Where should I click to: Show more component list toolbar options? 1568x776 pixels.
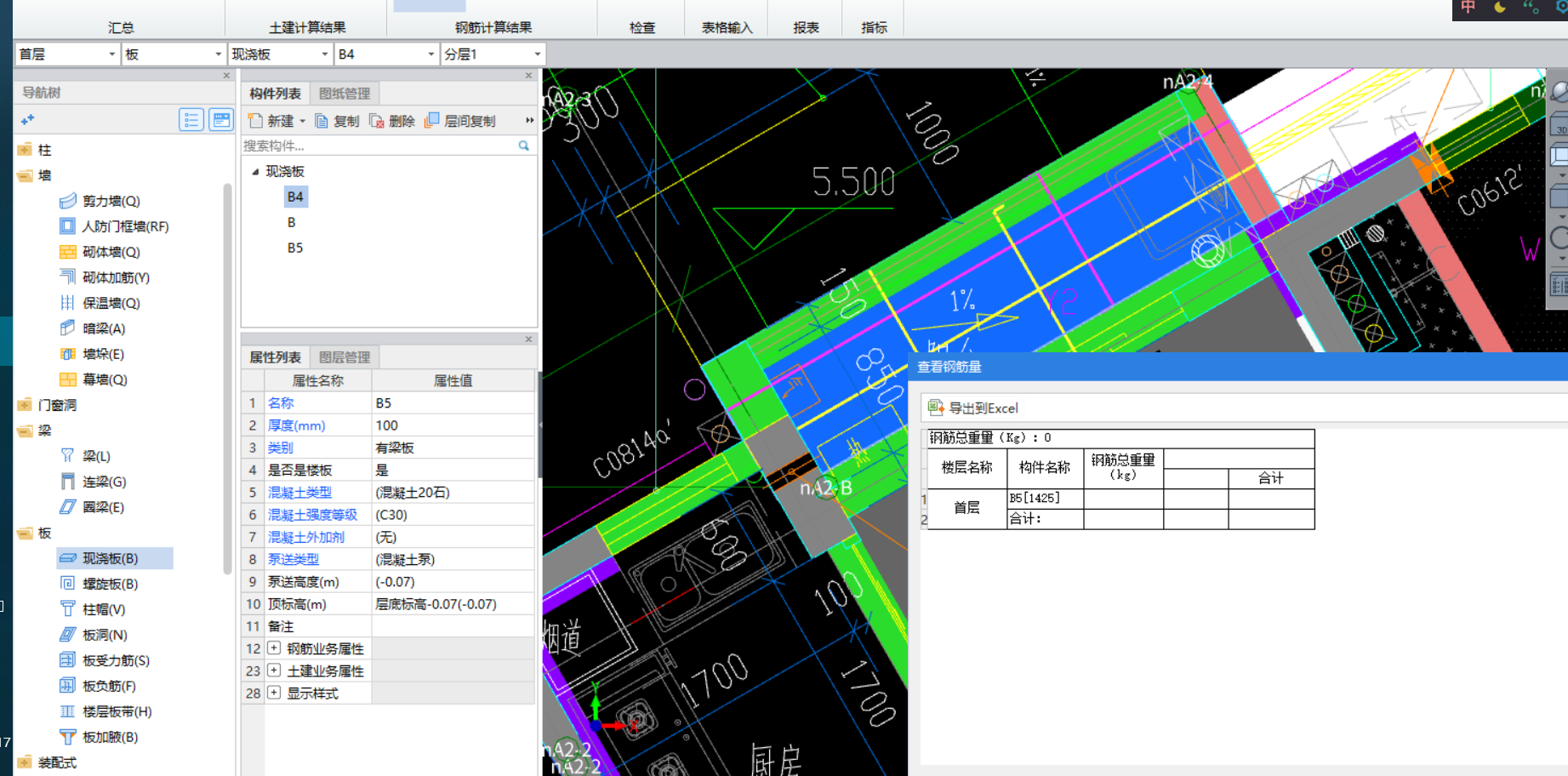[529, 121]
